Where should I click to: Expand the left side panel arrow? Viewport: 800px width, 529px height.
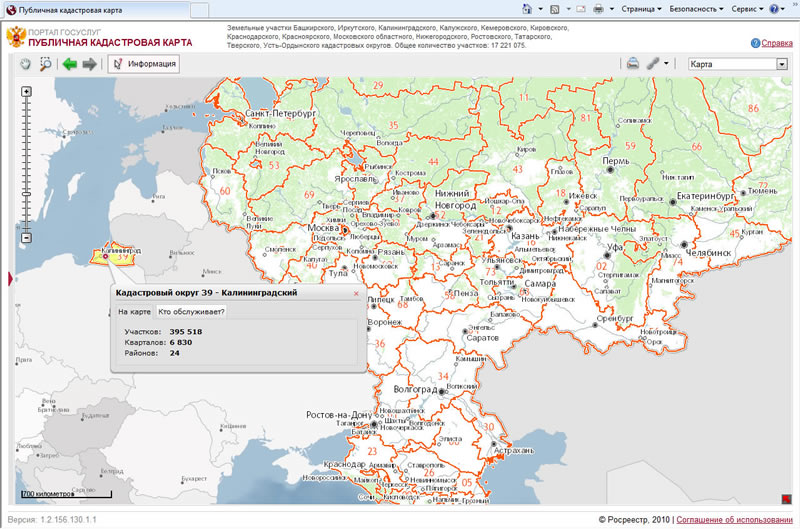pos(10,279)
